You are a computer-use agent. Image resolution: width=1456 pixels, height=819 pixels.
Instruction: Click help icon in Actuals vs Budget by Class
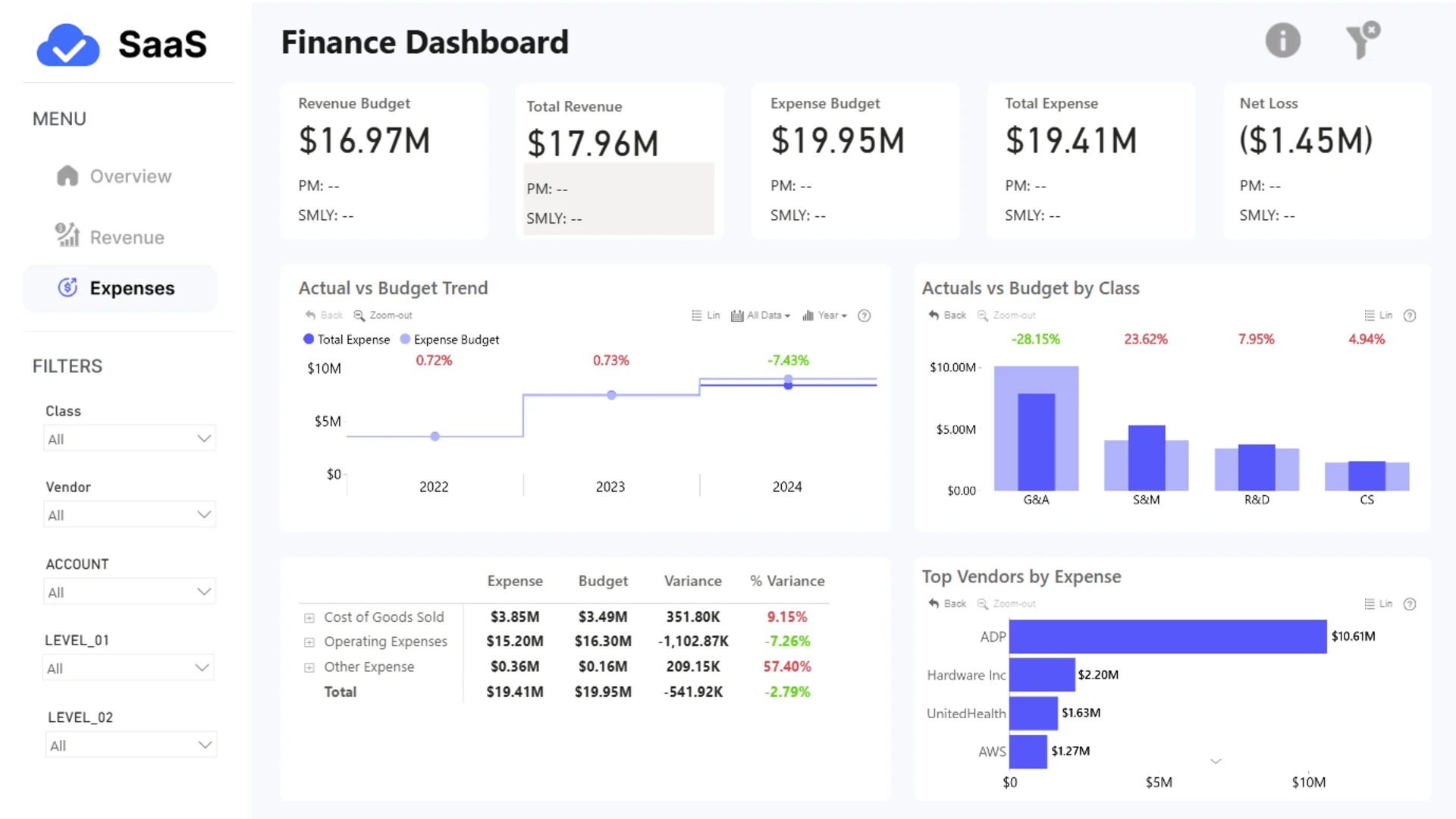pos(1410,315)
